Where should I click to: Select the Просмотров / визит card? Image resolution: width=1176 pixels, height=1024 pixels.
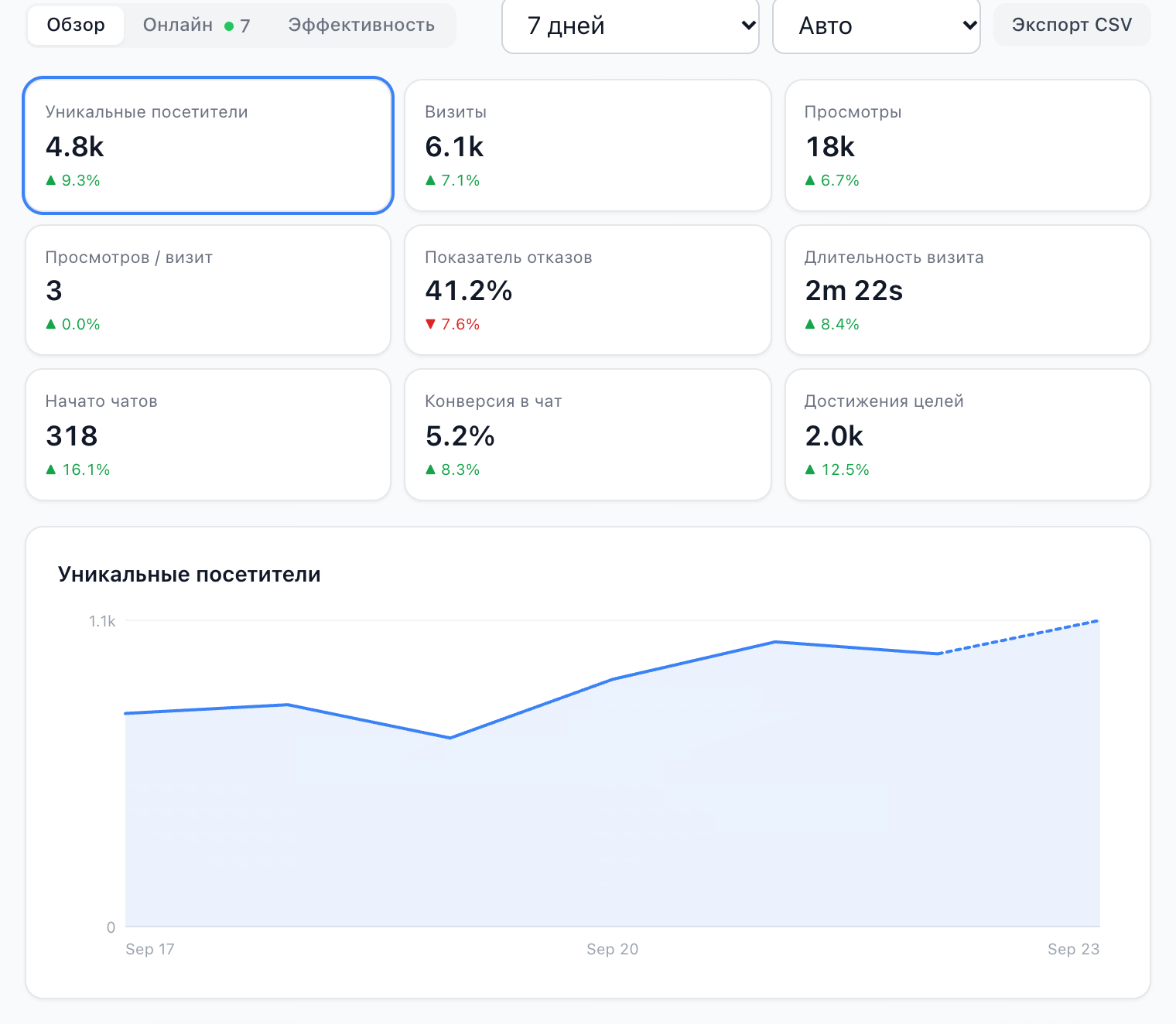tap(208, 290)
